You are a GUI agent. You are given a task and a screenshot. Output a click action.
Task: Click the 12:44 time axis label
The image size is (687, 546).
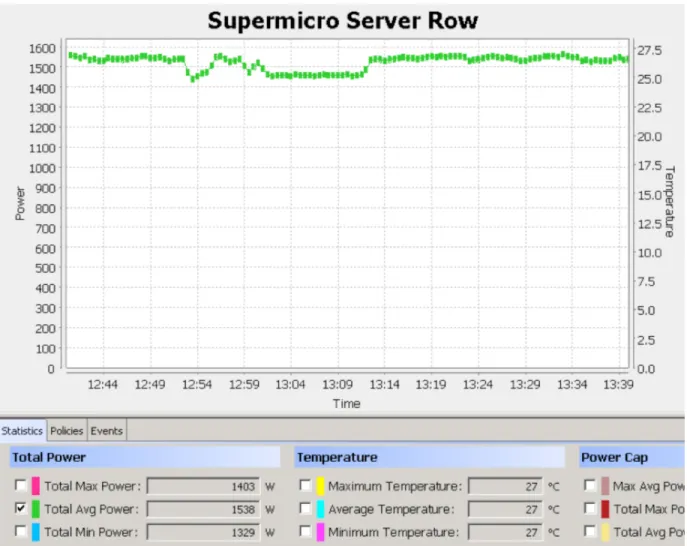click(103, 385)
